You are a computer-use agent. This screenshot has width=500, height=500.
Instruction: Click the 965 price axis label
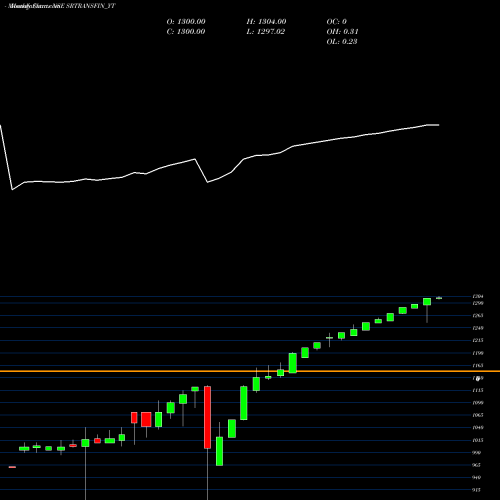tap(477, 465)
